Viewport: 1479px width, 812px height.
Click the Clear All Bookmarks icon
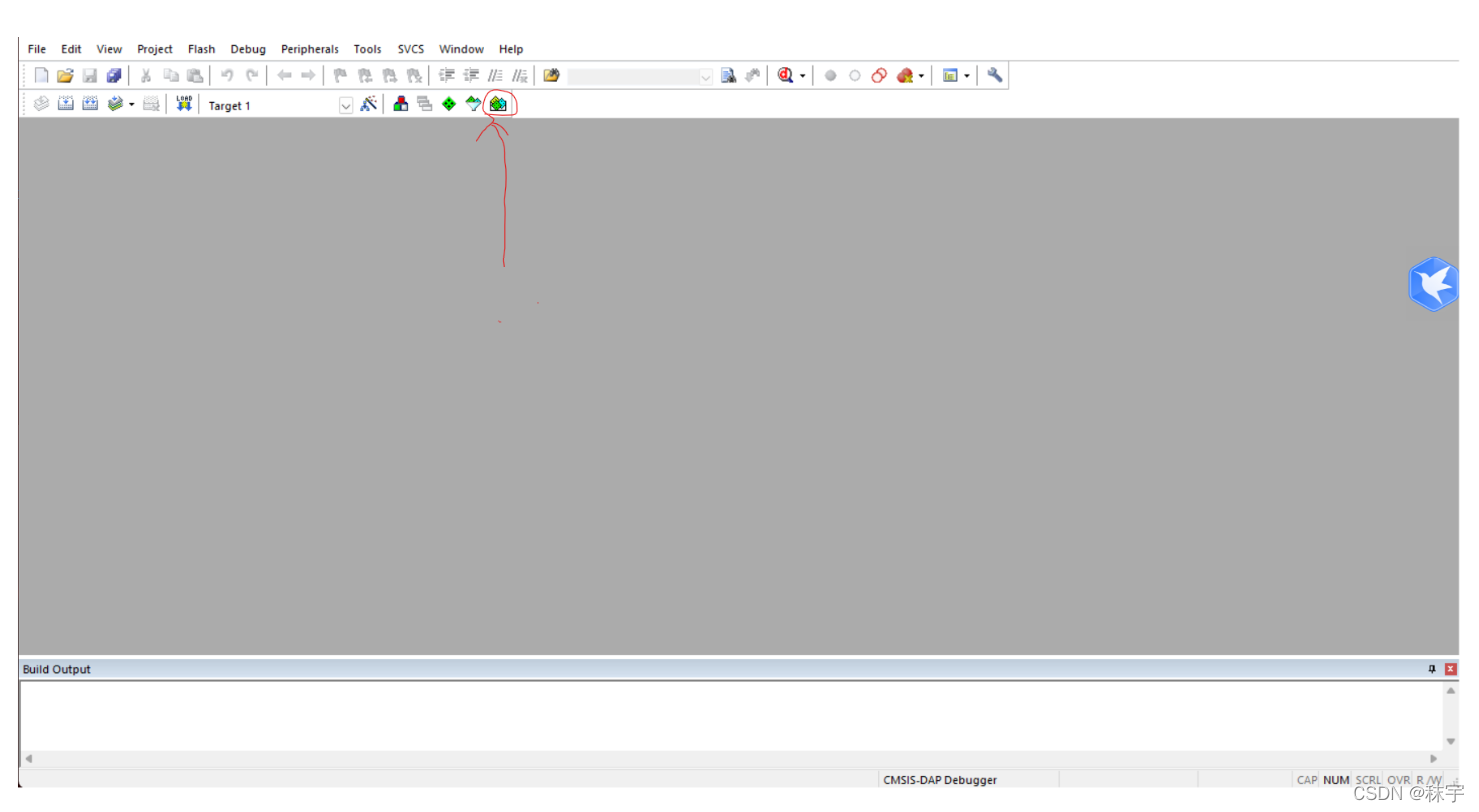point(414,75)
